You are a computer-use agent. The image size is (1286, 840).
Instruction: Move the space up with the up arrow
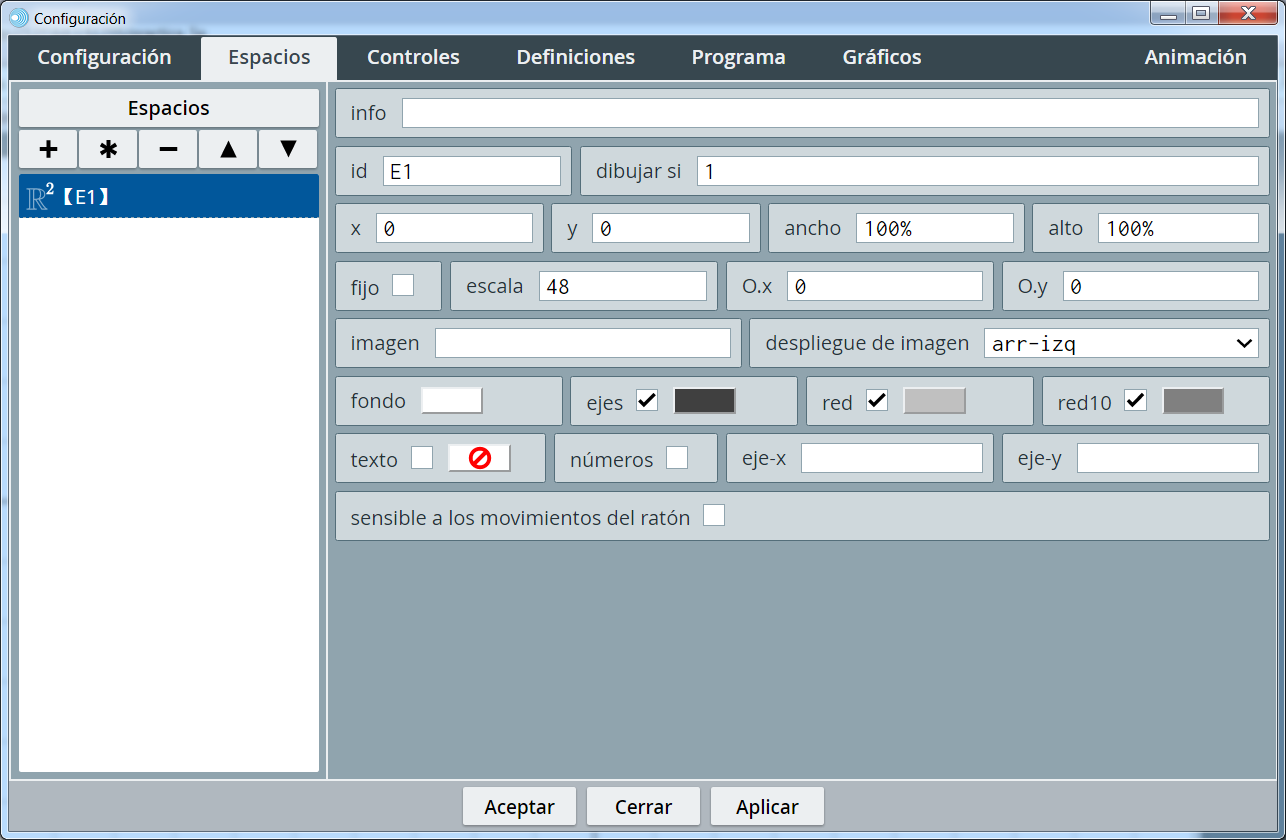[228, 150]
